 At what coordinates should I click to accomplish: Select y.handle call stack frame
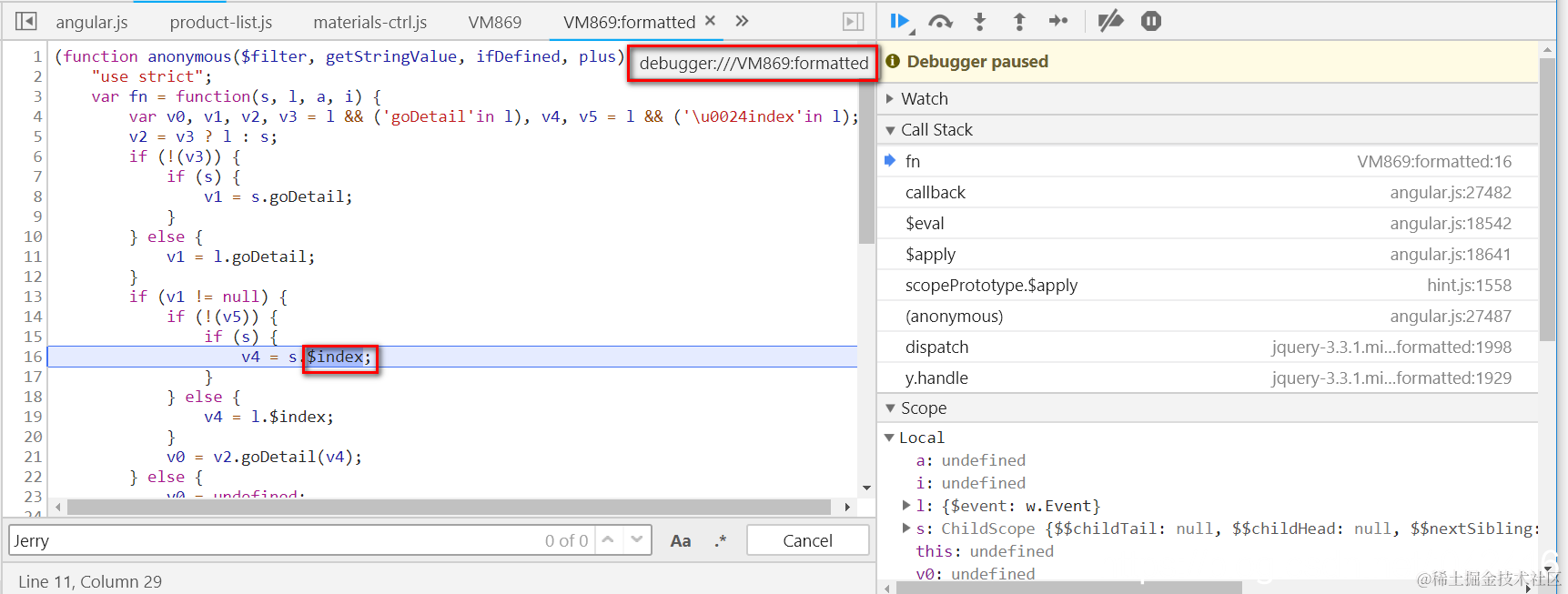pyautogui.click(x=1207, y=378)
